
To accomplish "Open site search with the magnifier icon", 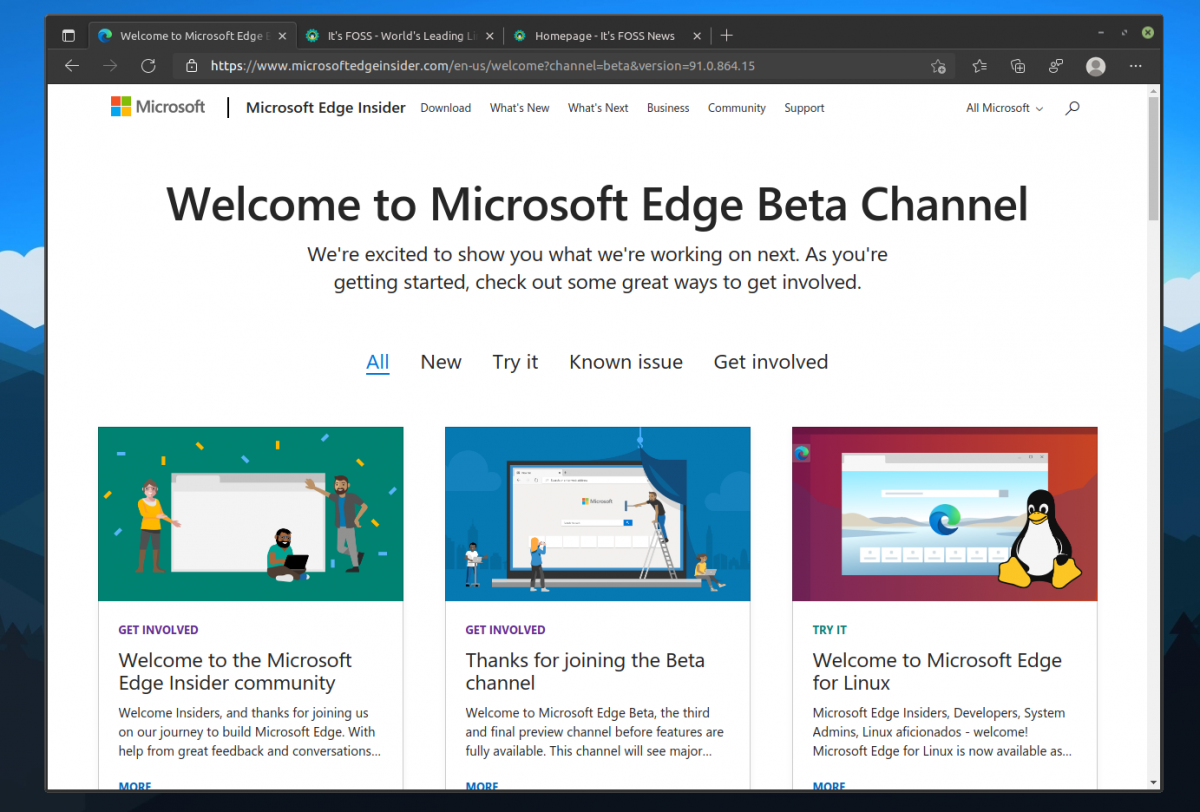I will (1072, 107).
